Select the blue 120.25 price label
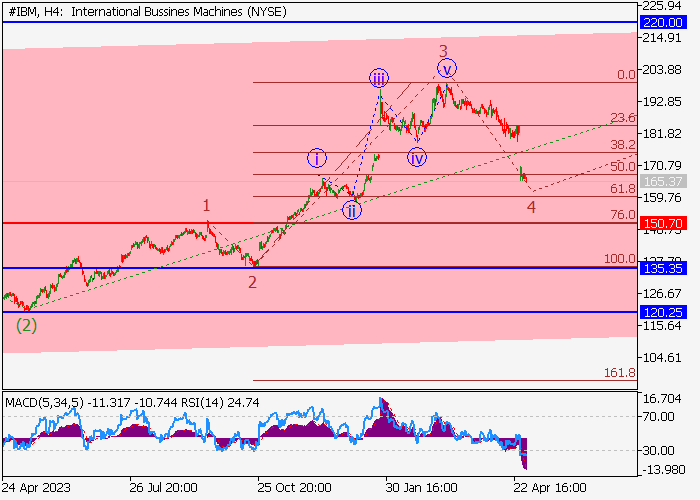700x500 pixels. click(x=663, y=312)
